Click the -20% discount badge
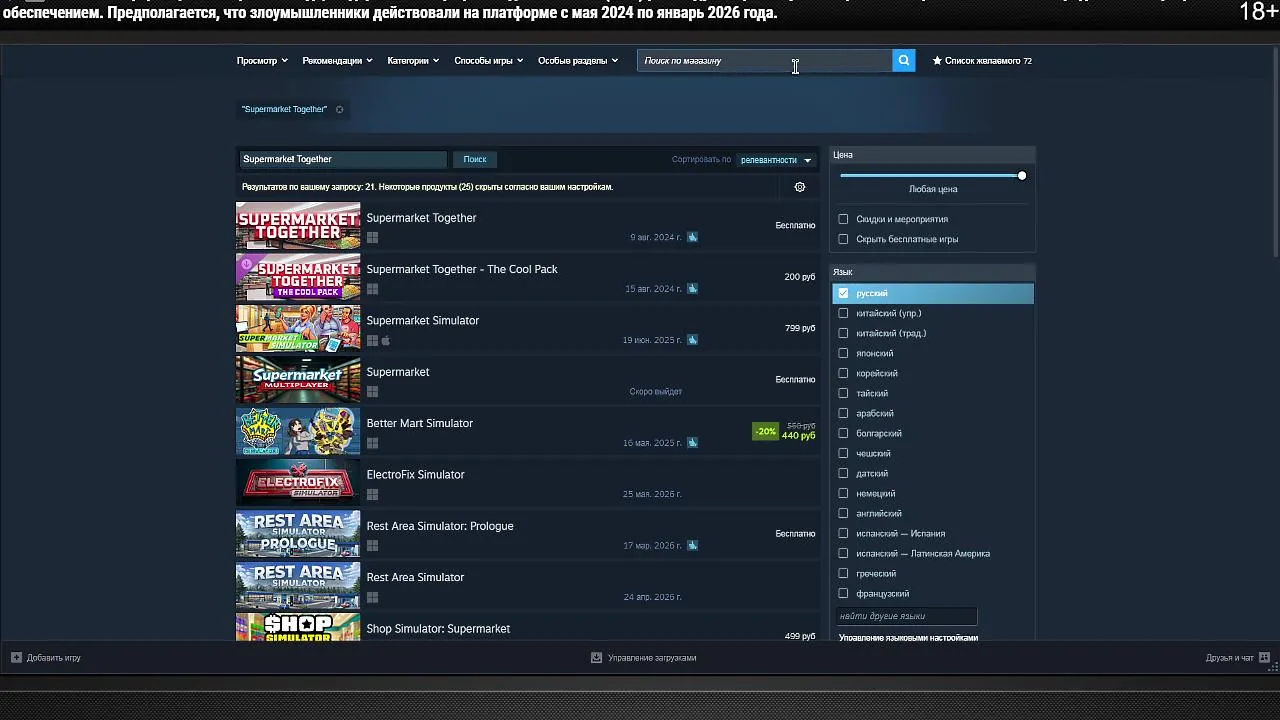The height and width of the screenshot is (720, 1280). click(x=765, y=432)
